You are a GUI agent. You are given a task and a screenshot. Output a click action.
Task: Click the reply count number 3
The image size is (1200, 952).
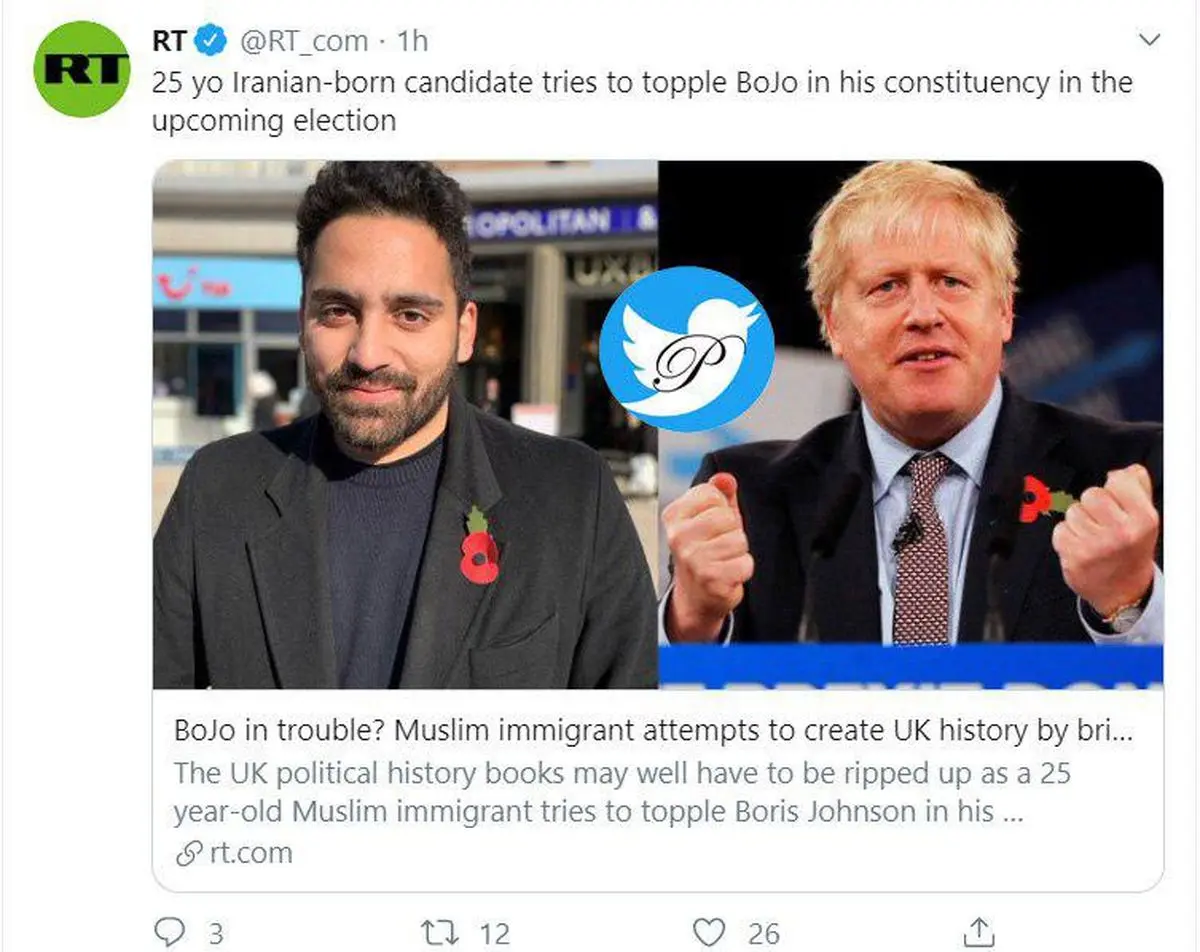click(215, 934)
